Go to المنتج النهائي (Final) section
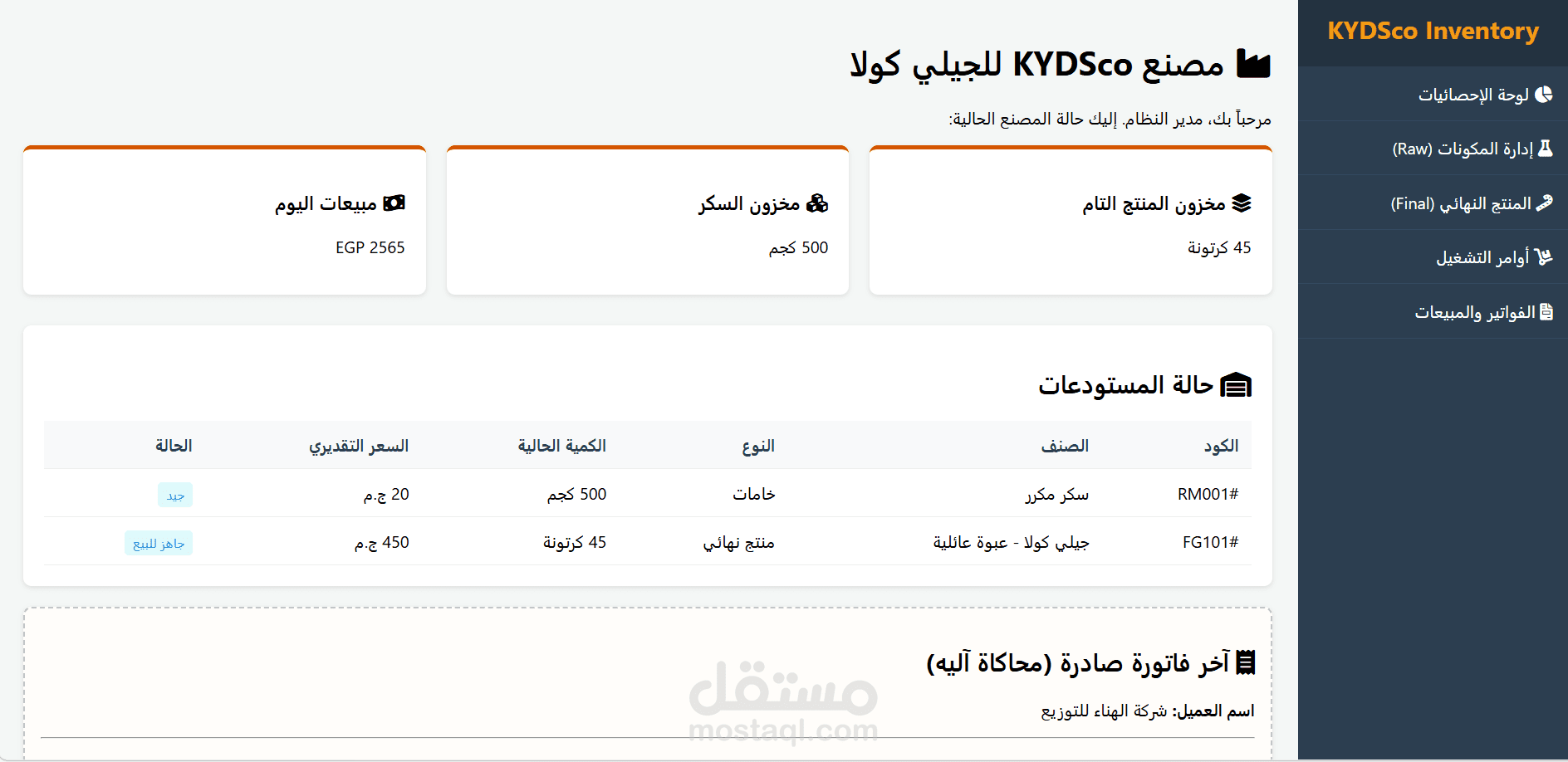1568x762 pixels. click(1433, 203)
